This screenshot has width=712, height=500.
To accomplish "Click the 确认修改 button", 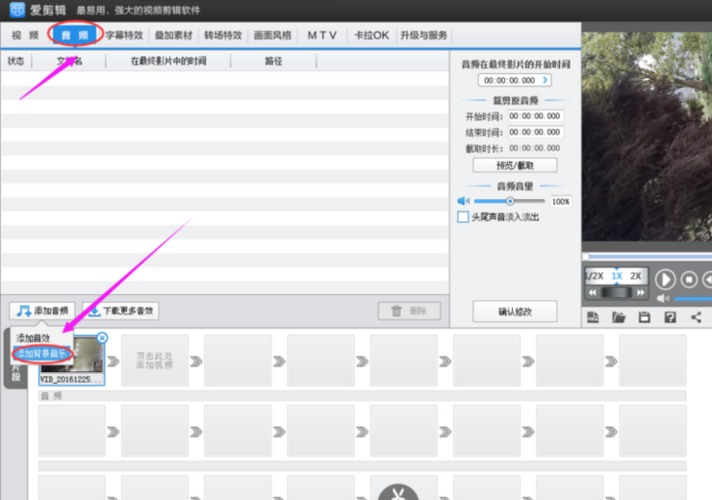I will [x=515, y=312].
